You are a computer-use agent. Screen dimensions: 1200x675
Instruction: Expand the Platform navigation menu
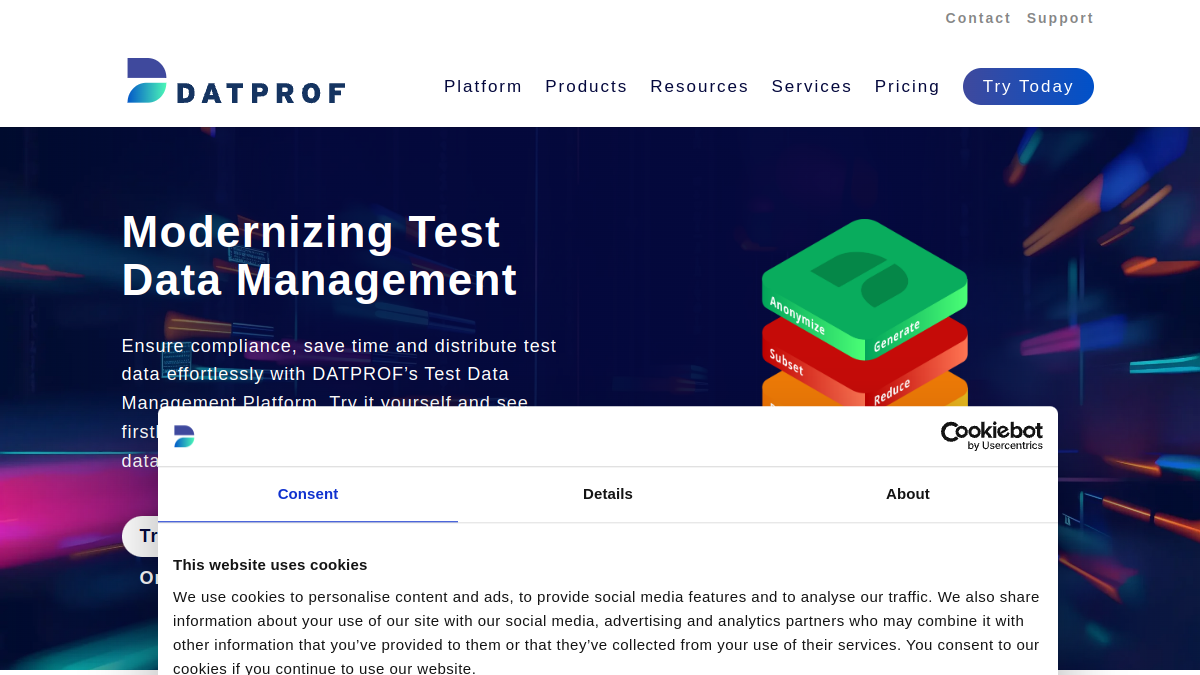coord(483,86)
